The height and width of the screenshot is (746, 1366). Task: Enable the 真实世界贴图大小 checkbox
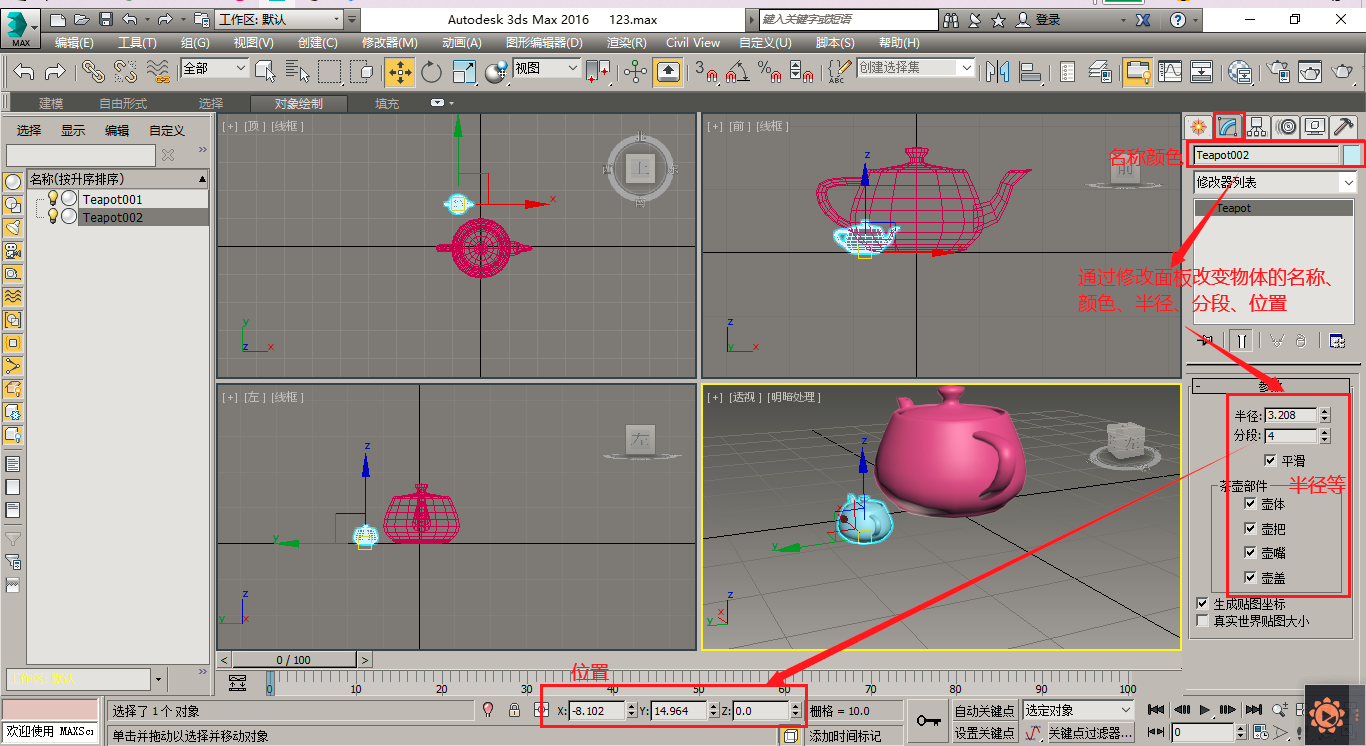[x=1202, y=619]
